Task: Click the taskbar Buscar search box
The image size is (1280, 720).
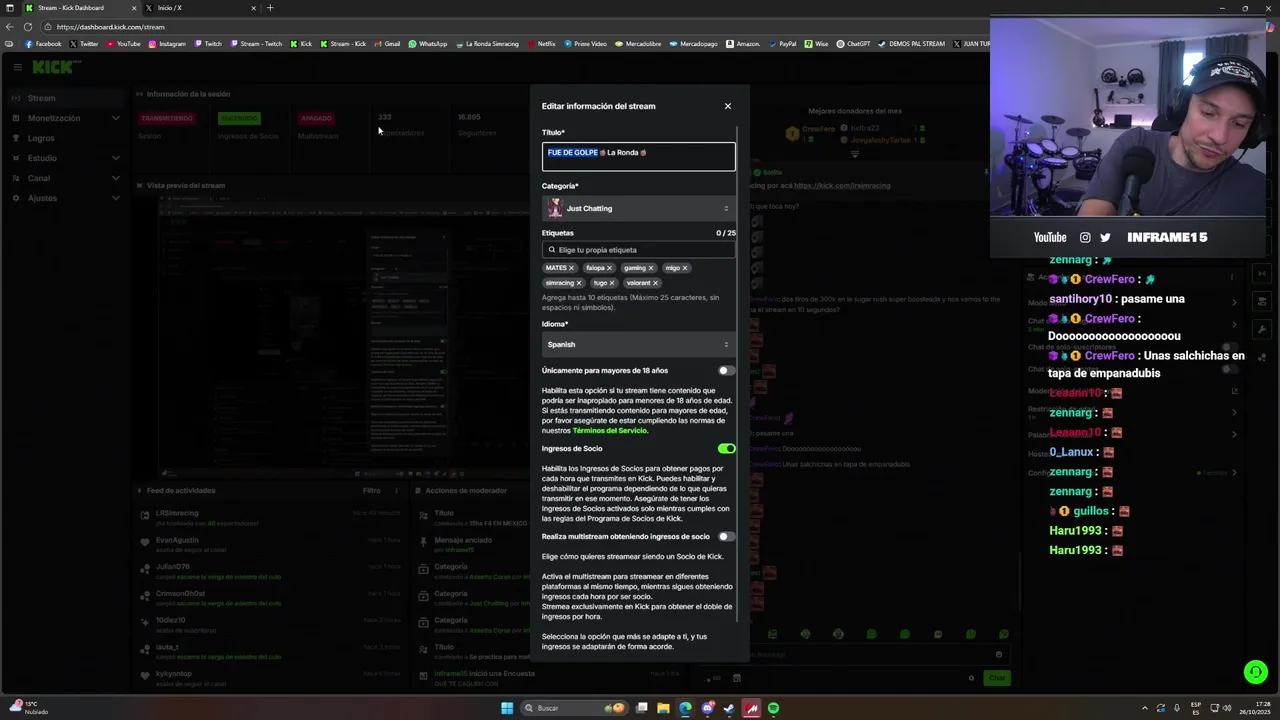Action: coord(573,708)
